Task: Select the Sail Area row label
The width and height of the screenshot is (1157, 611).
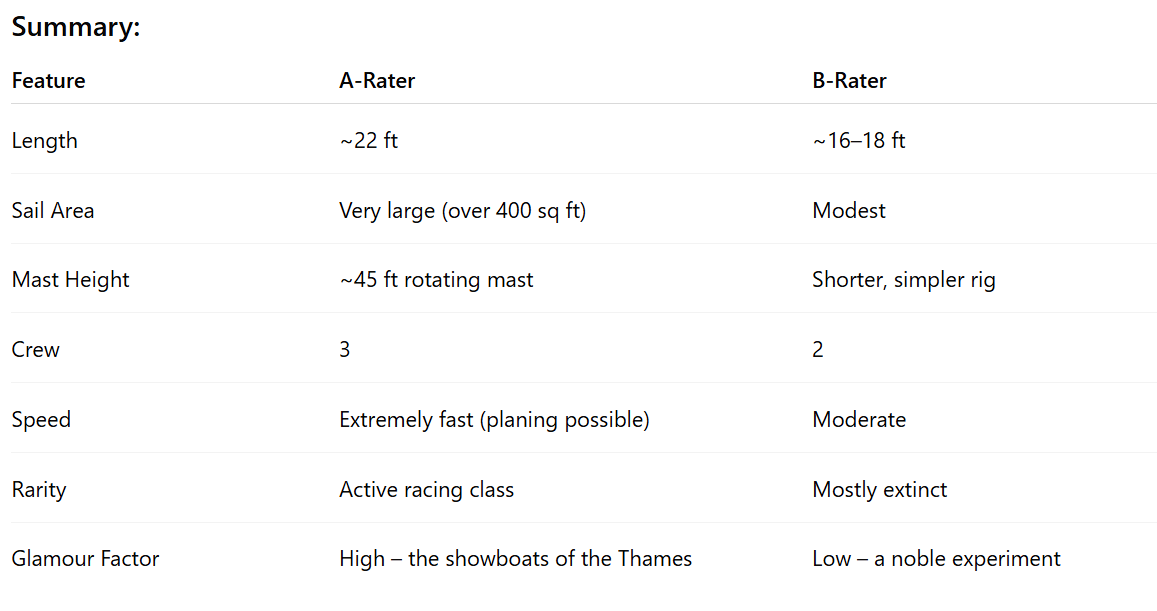Action: pyautogui.click(x=53, y=211)
